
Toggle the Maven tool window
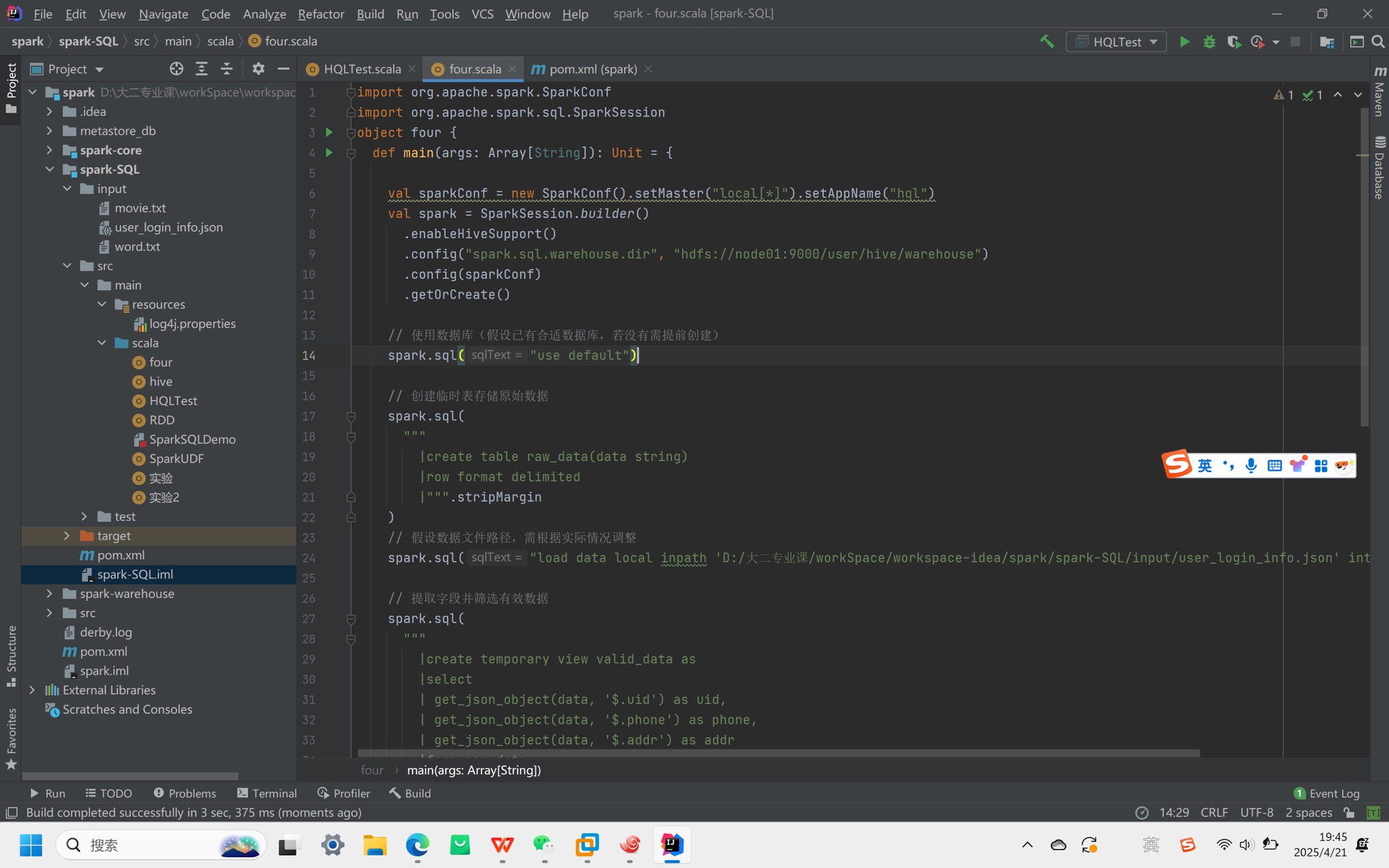coord(1380,92)
